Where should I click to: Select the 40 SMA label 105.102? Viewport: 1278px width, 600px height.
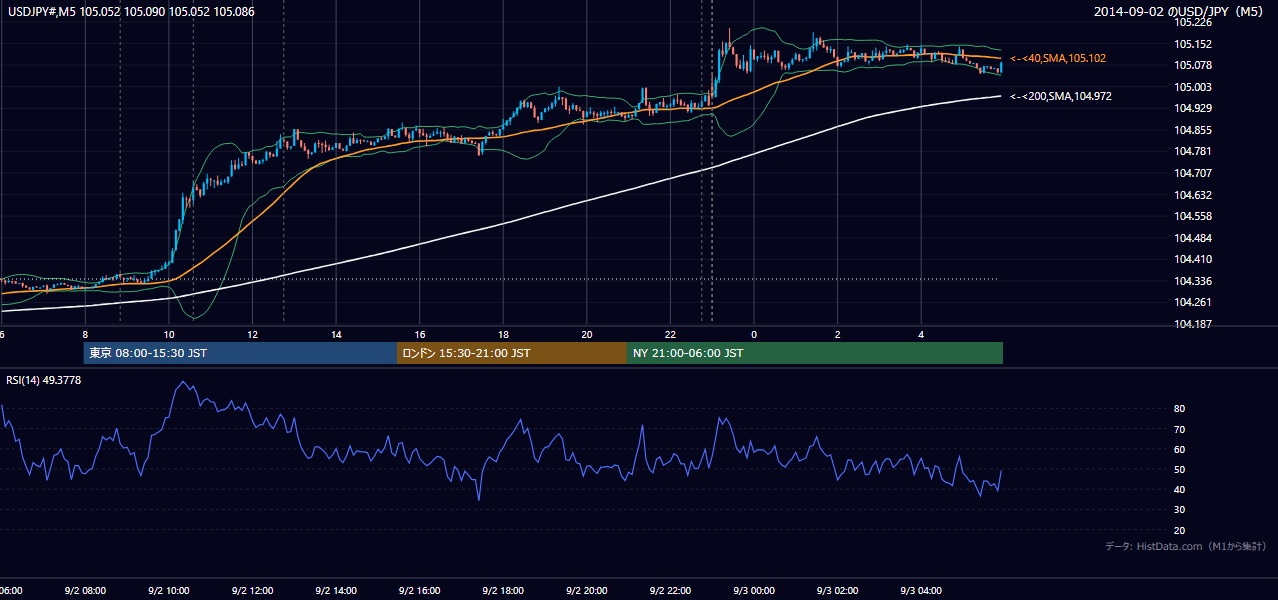click(1058, 59)
